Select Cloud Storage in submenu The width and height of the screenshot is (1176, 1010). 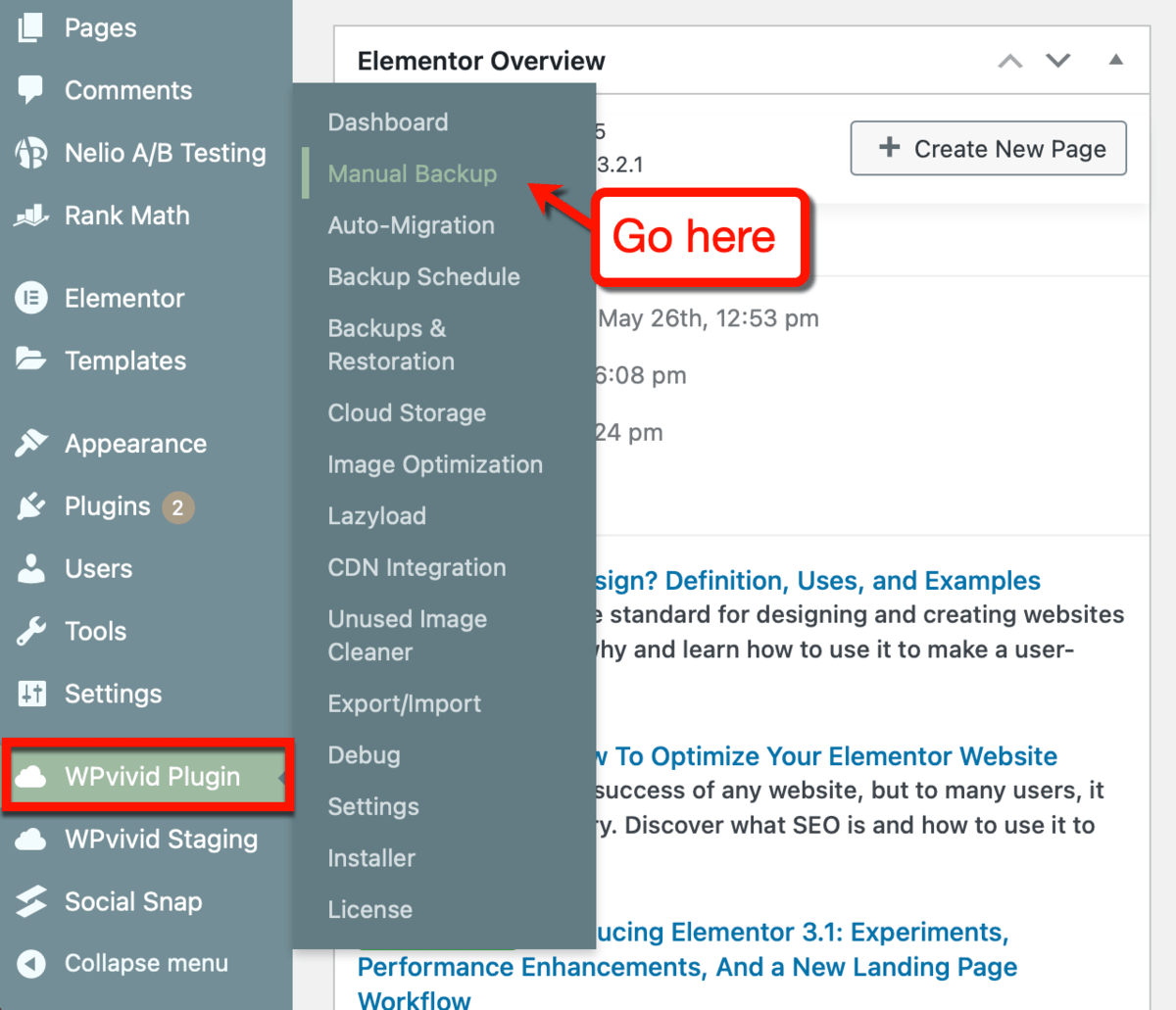[407, 413]
